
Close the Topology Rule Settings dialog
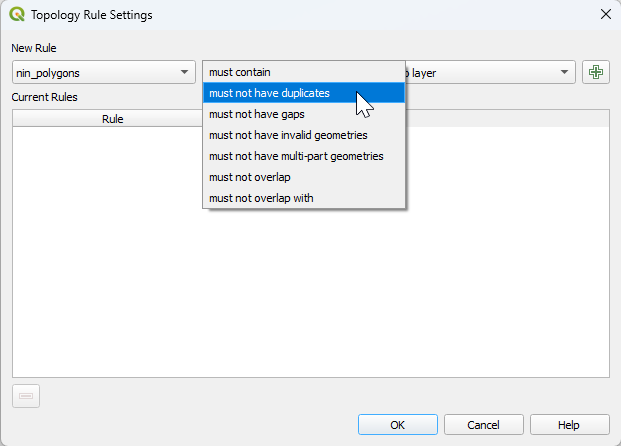click(x=604, y=15)
